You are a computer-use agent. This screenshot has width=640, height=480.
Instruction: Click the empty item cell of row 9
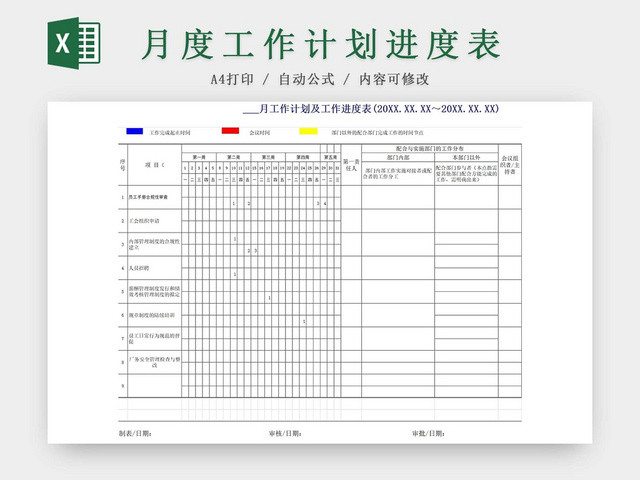click(x=154, y=386)
